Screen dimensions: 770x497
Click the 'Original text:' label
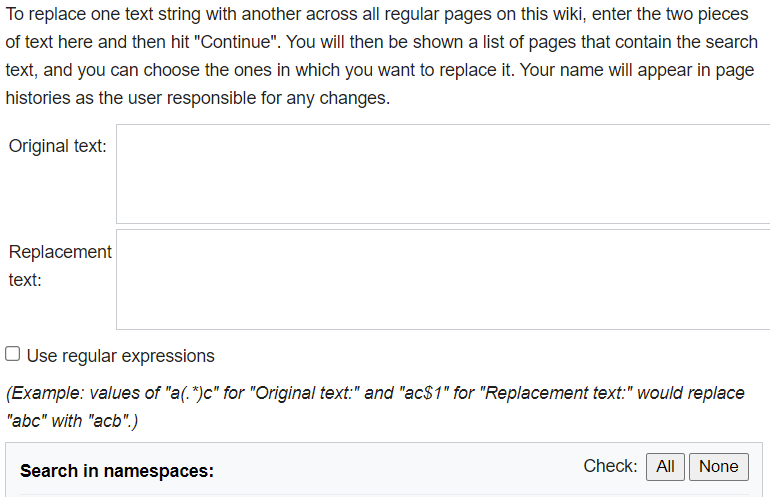57,146
